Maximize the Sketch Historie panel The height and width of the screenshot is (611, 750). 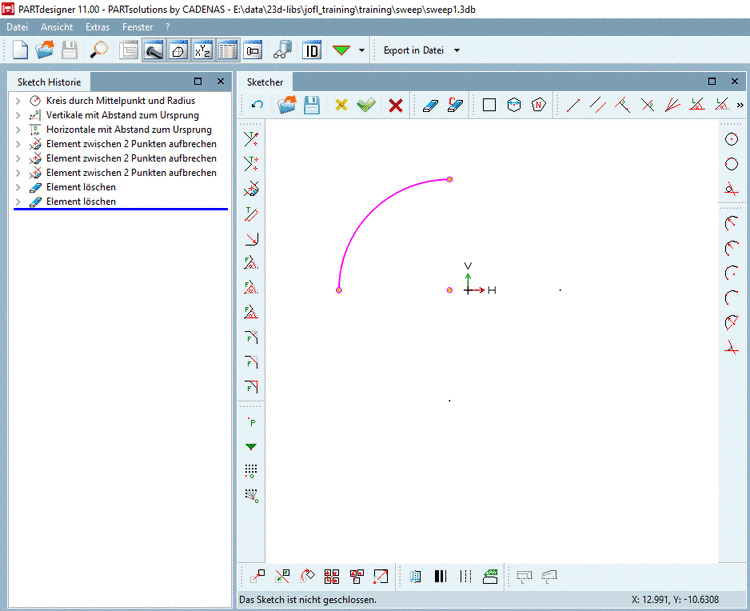tap(198, 81)
